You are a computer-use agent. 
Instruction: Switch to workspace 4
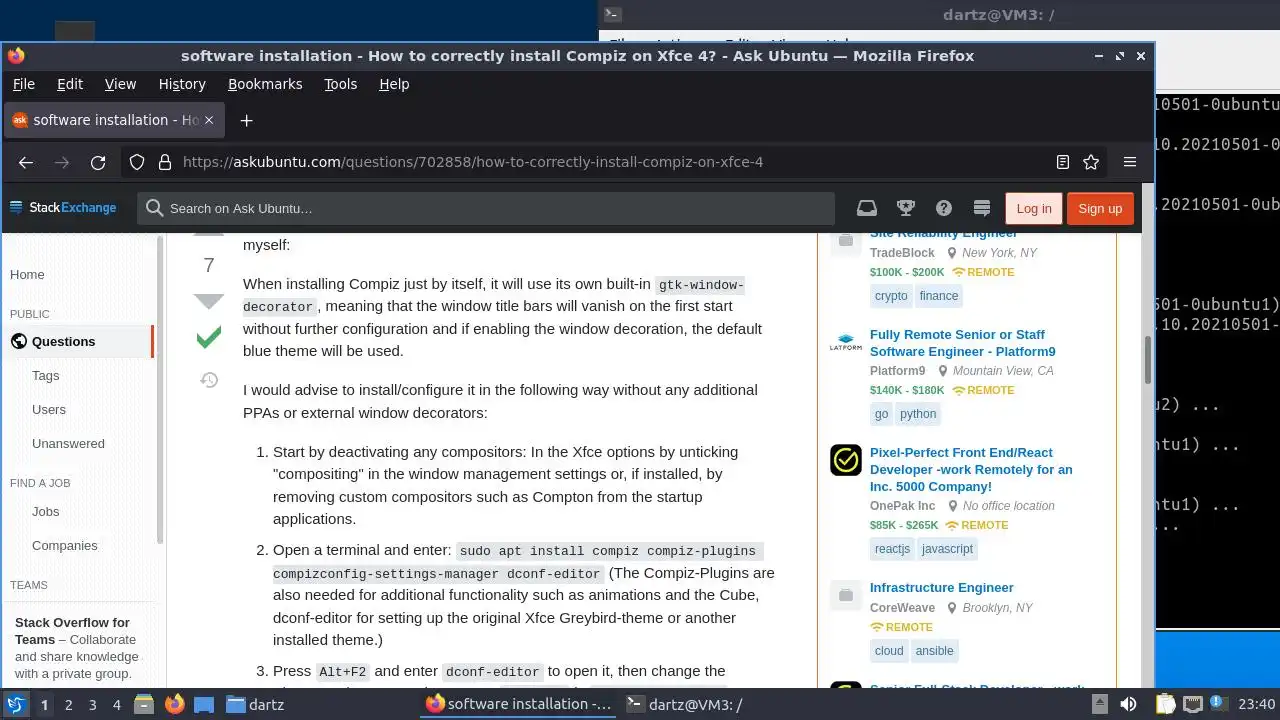pos(117,704)
